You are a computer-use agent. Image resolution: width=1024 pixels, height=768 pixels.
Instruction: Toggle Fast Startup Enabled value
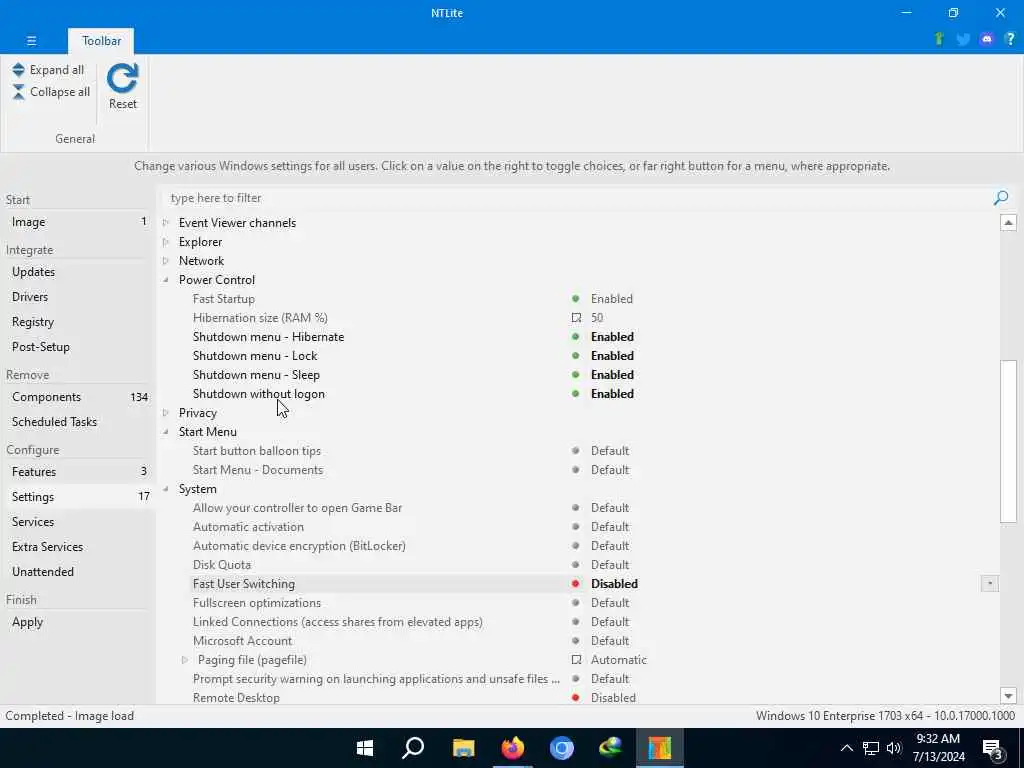pos(611,298)
